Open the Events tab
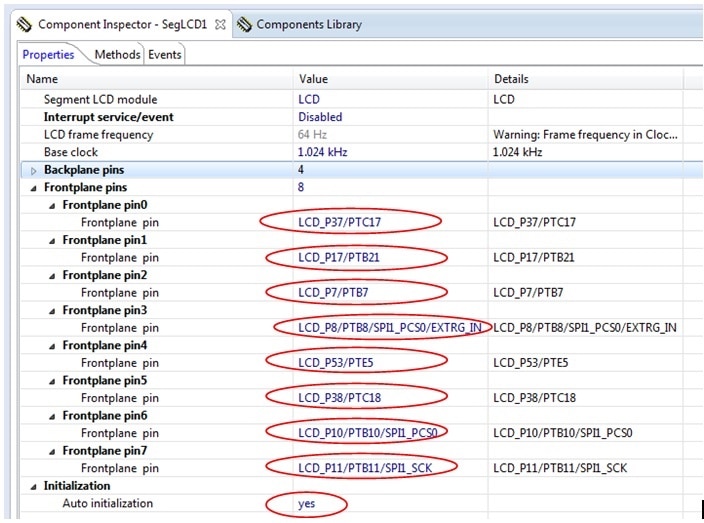 point(164,55)
